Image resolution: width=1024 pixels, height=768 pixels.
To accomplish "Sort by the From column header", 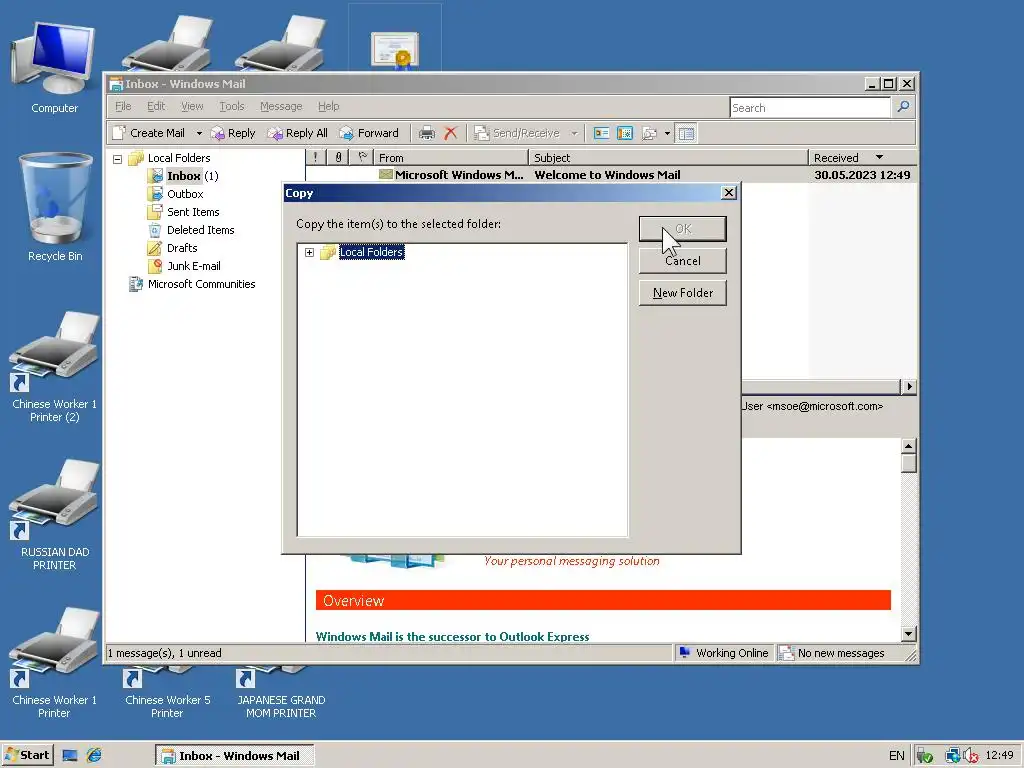I will (x=451, y=157).
